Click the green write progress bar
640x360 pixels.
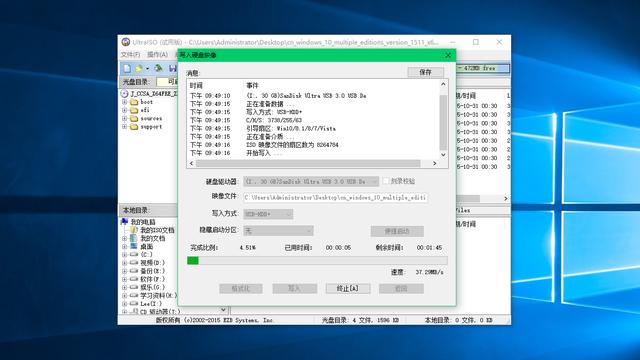[317, 260]
